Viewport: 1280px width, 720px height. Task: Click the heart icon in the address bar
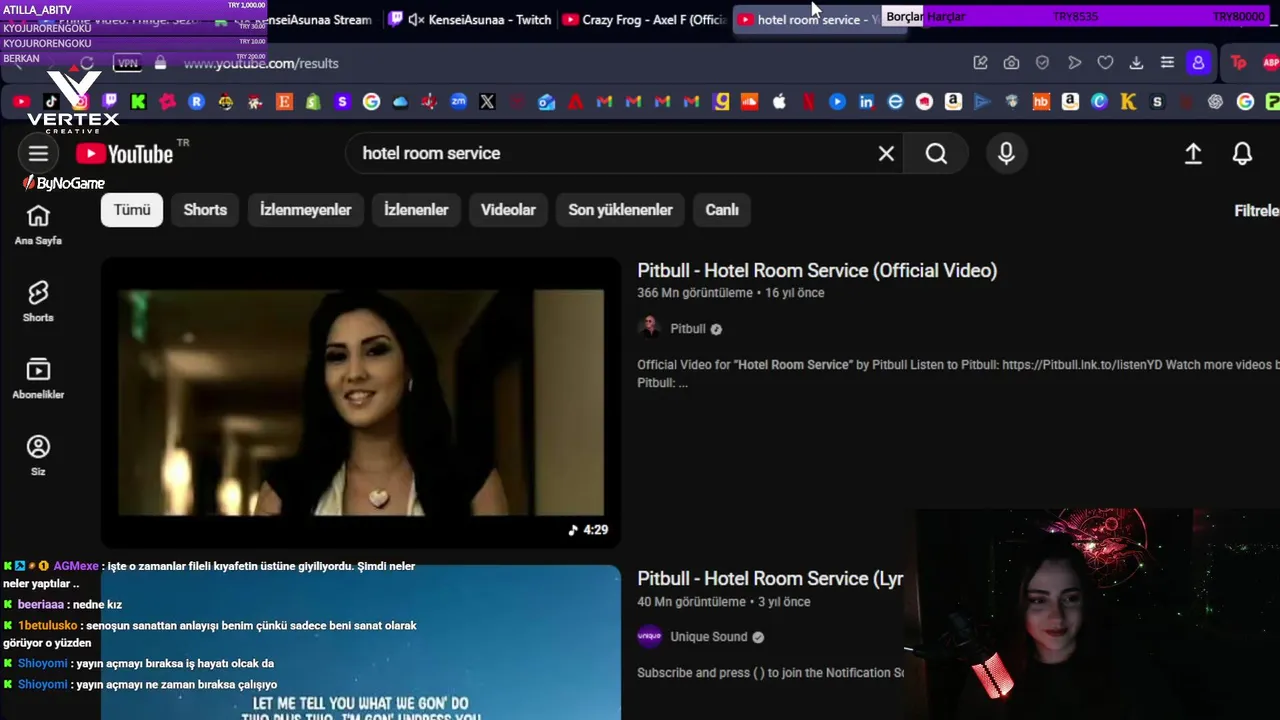(x=1105, y=63)
